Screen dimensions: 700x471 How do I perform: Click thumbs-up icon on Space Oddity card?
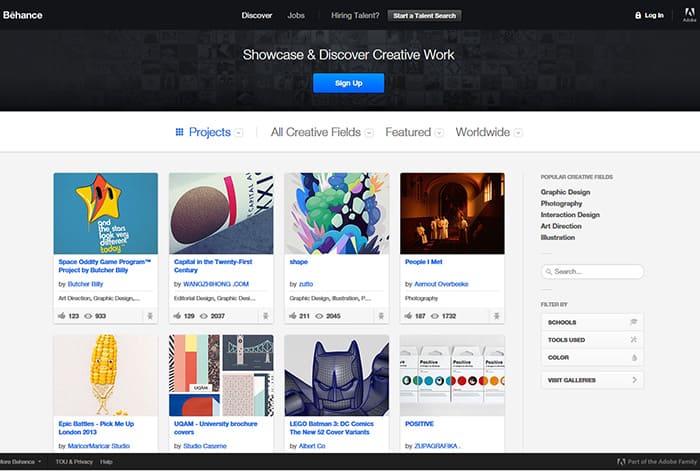(x=62, y=316)
